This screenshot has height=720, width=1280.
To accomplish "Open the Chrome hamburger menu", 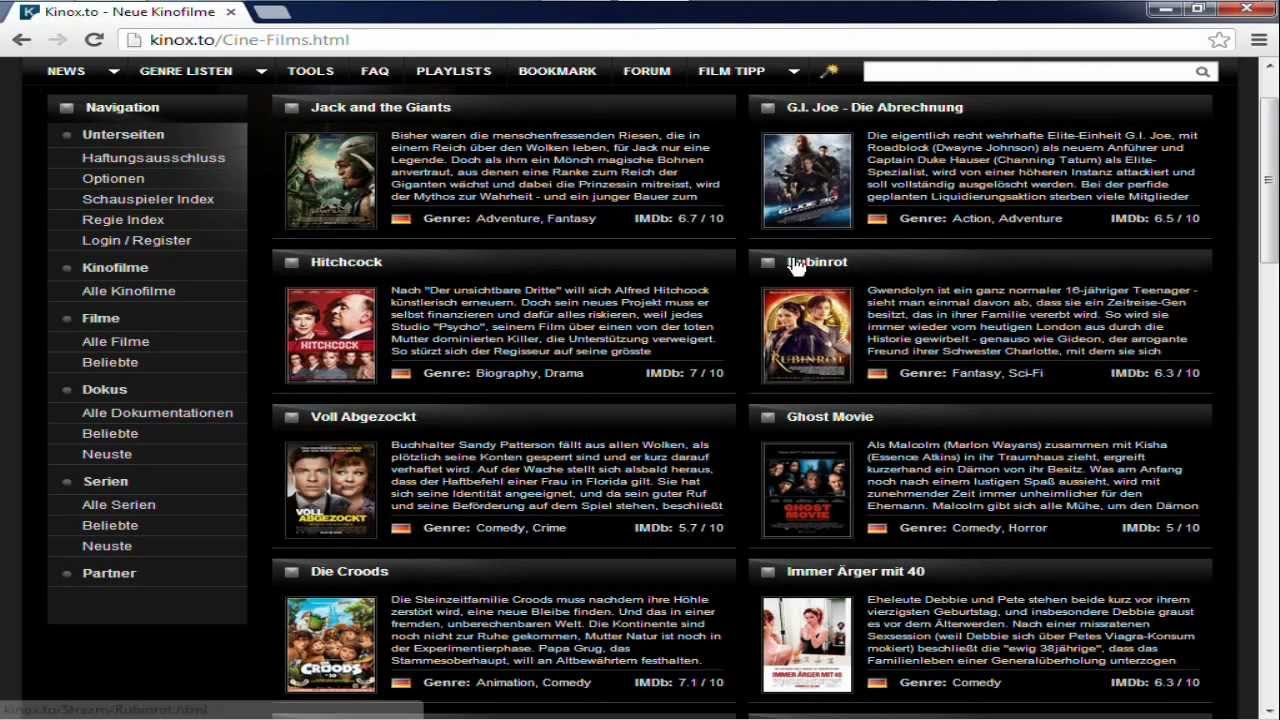I will [1259, 40].
